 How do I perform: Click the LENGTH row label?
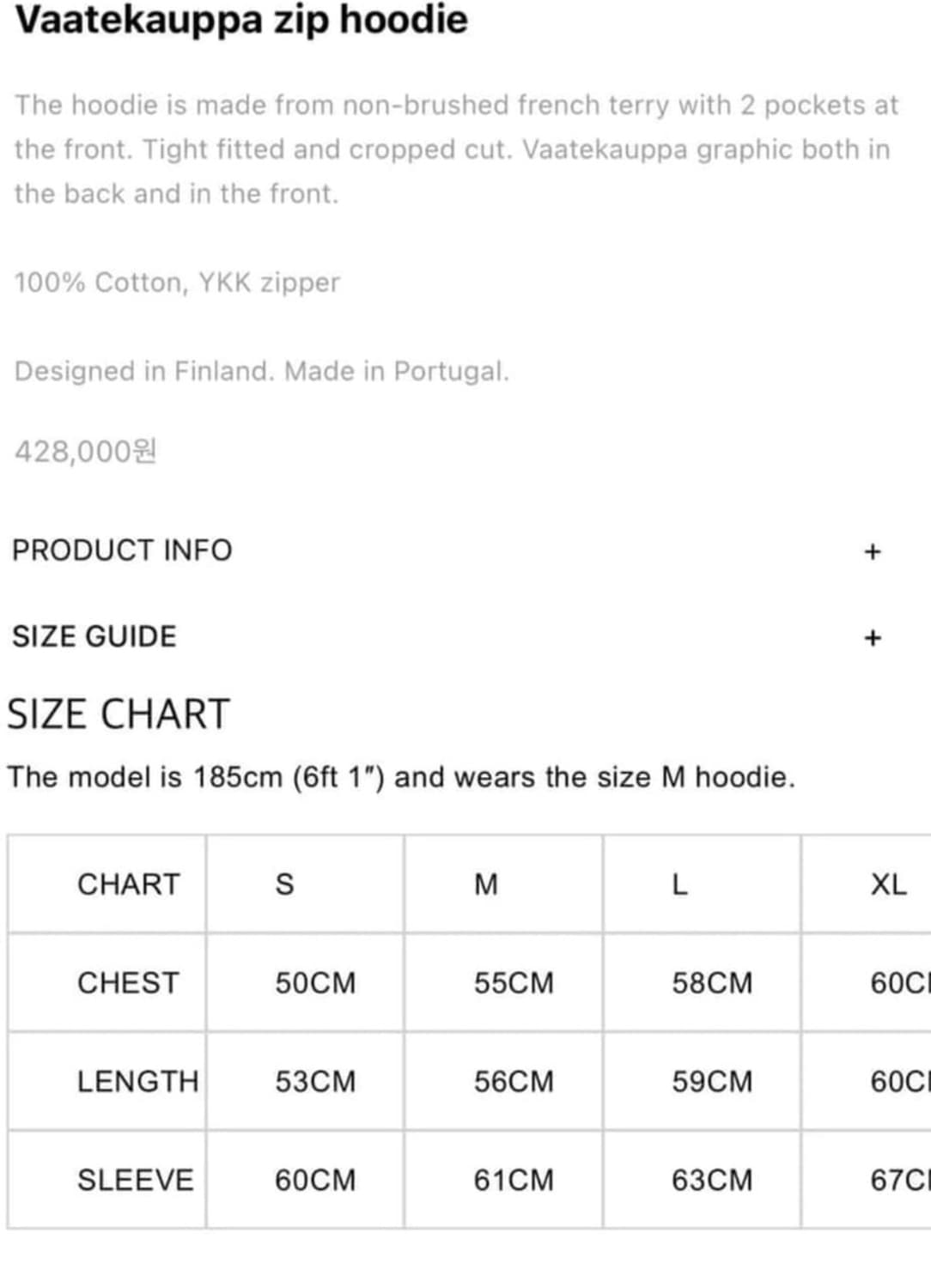(x=138, y=1082)
